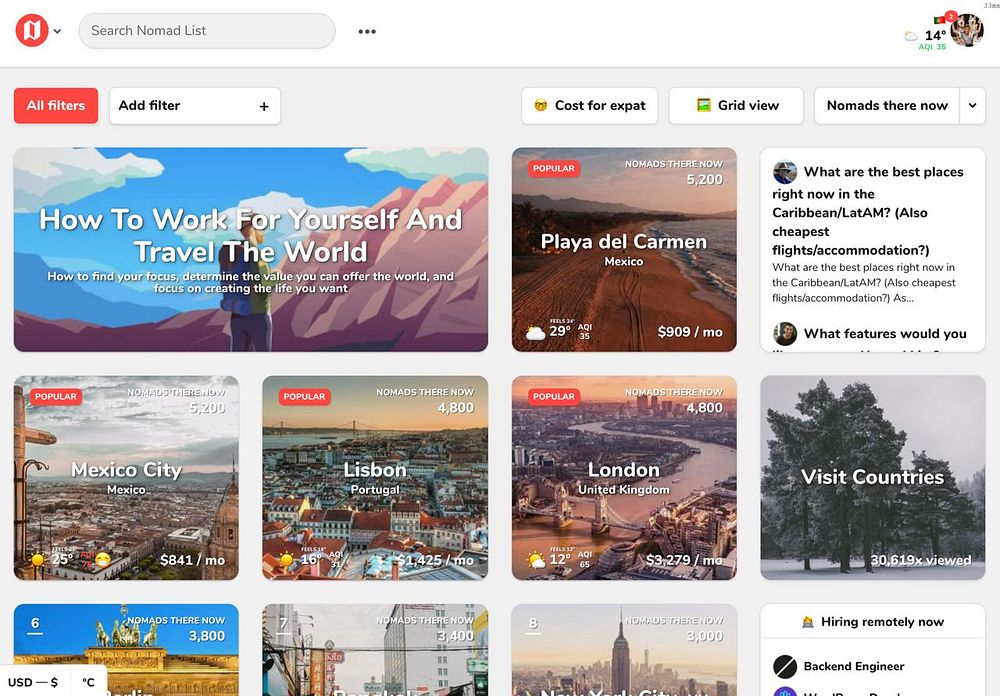This screenshot has height=696, width=1000.
Task: Click the Backend Engineer company logo
Action: tap(785, 667)
